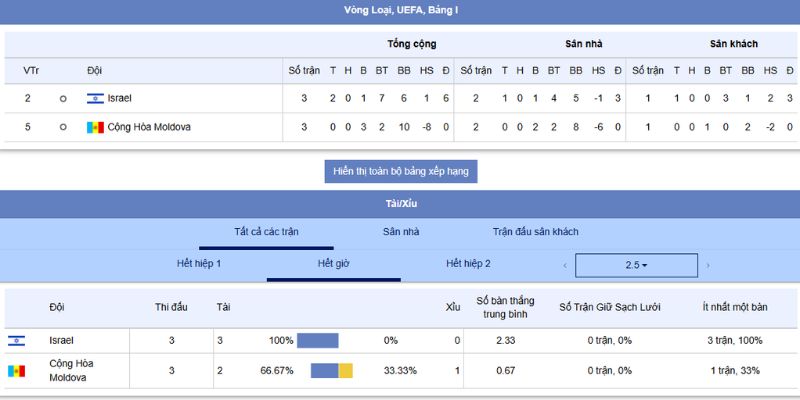Click the circle marker beside Moldova's rank
This screenshot has width=800, height=400.
(x=63, y=127)
